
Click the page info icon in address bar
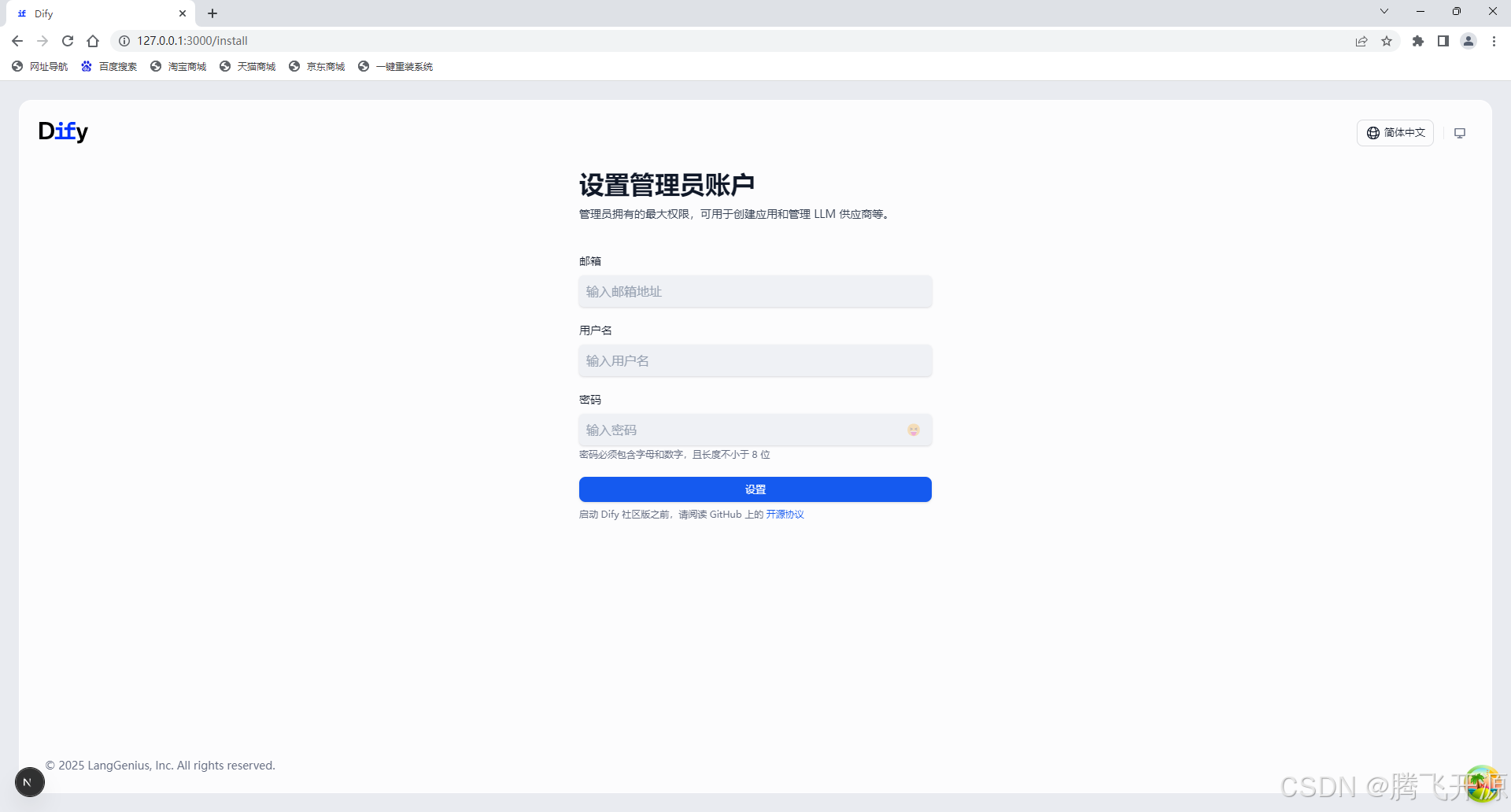124,40
